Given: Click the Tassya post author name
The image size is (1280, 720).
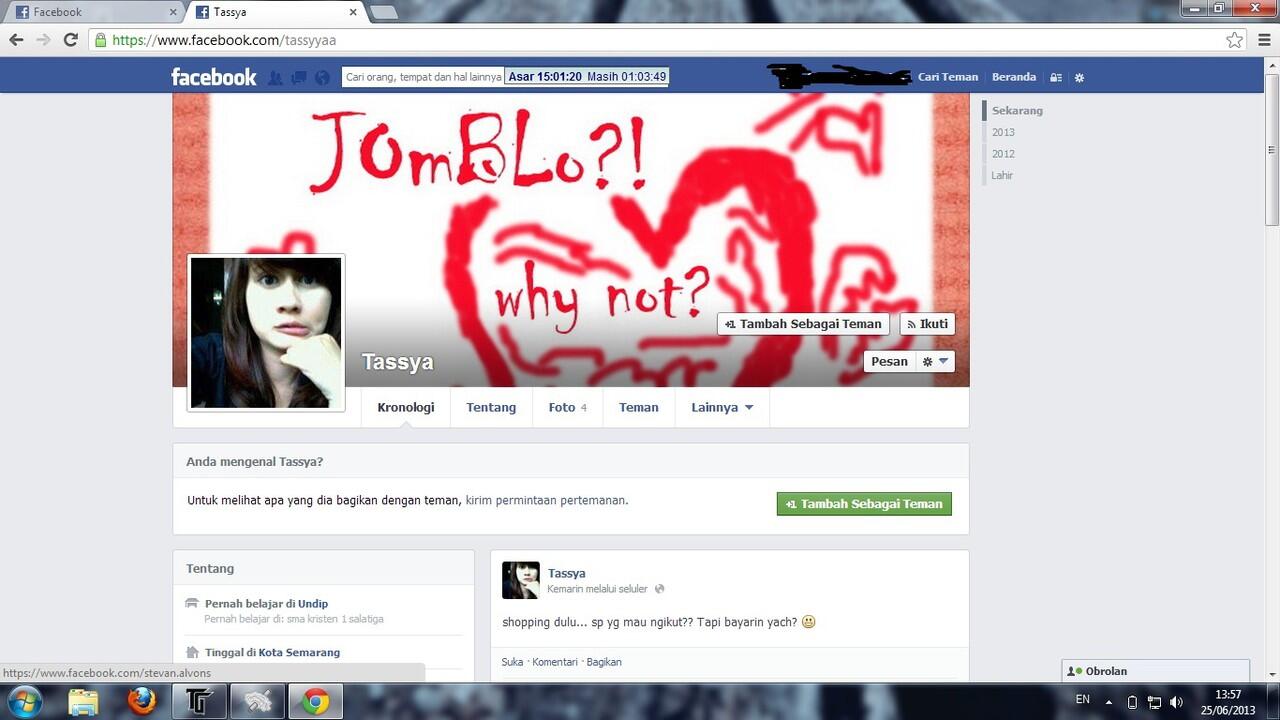Looking at the screenshot, I should click(x=567, y=573).
